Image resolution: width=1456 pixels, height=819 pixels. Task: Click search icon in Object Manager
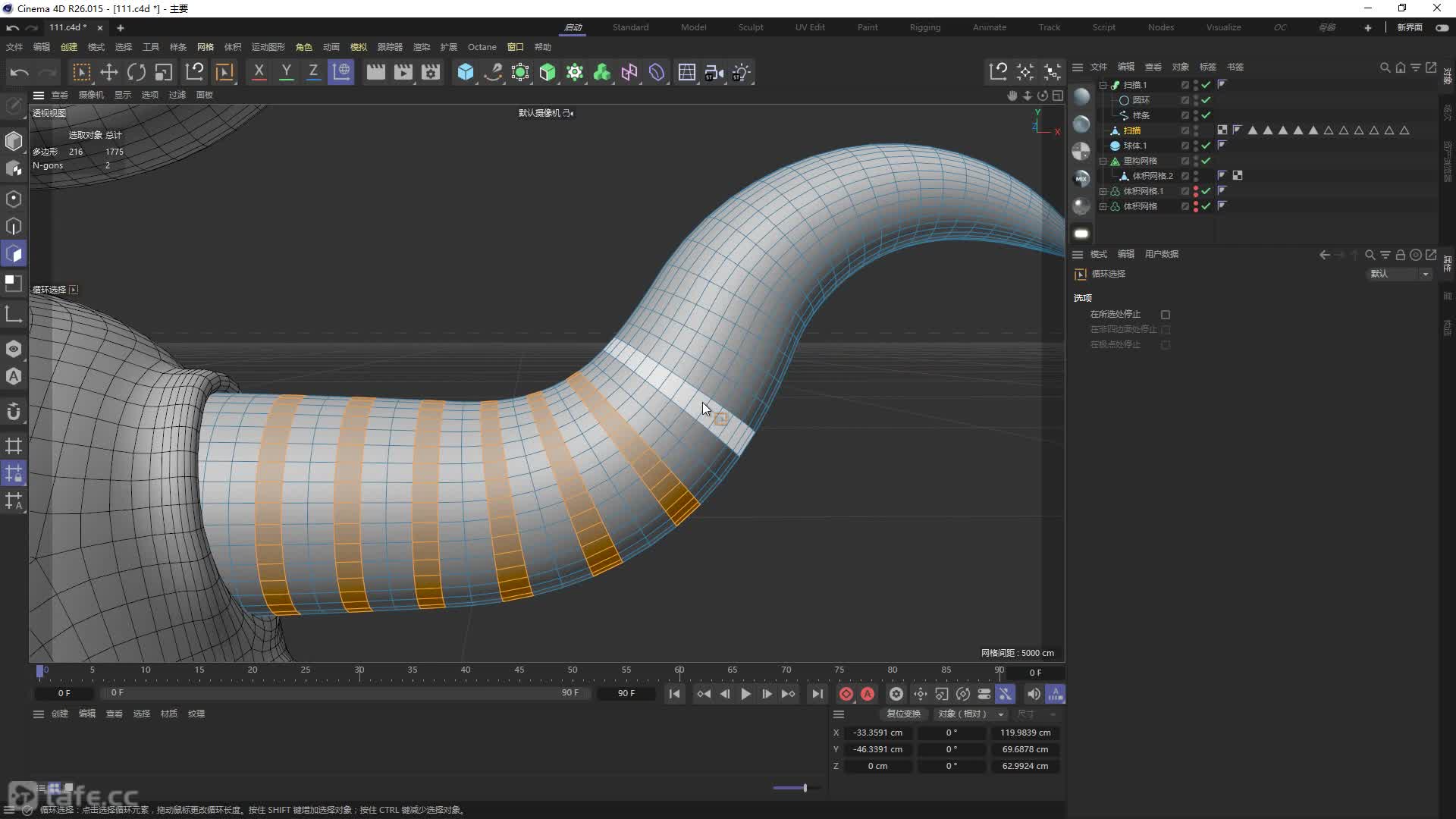tap(1385, 67)
